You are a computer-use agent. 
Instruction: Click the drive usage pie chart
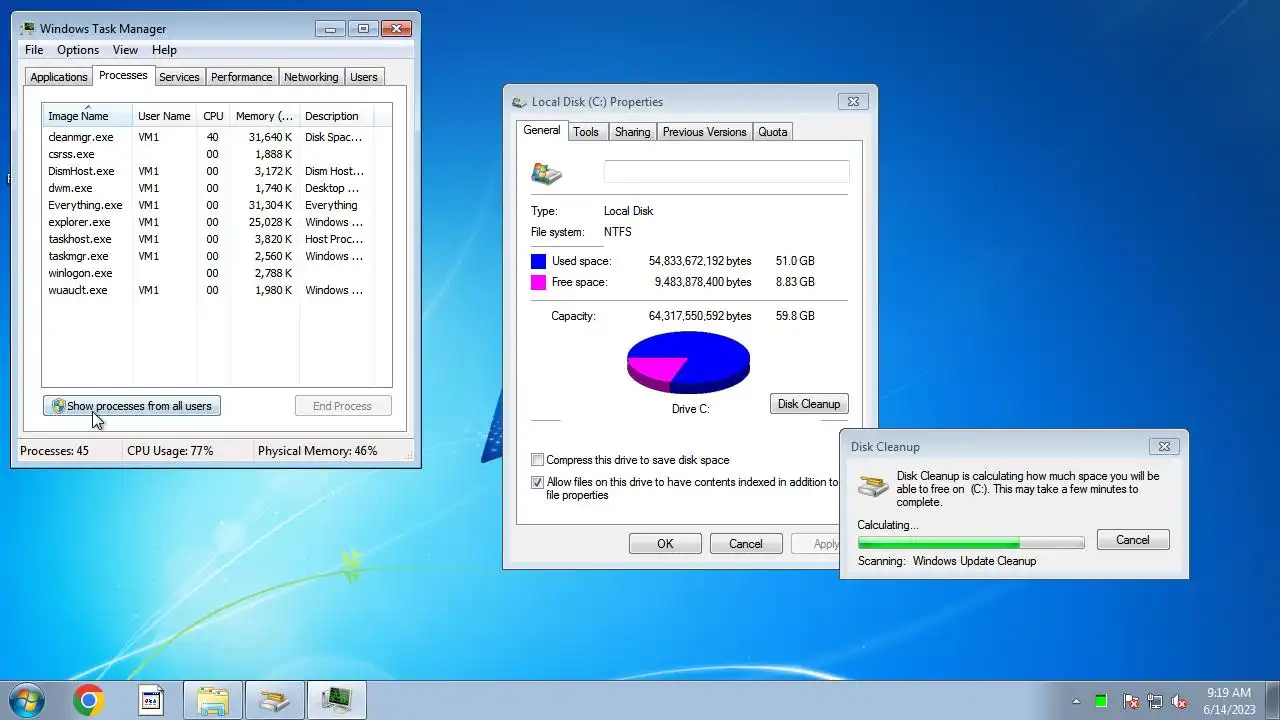click(688, 362)
